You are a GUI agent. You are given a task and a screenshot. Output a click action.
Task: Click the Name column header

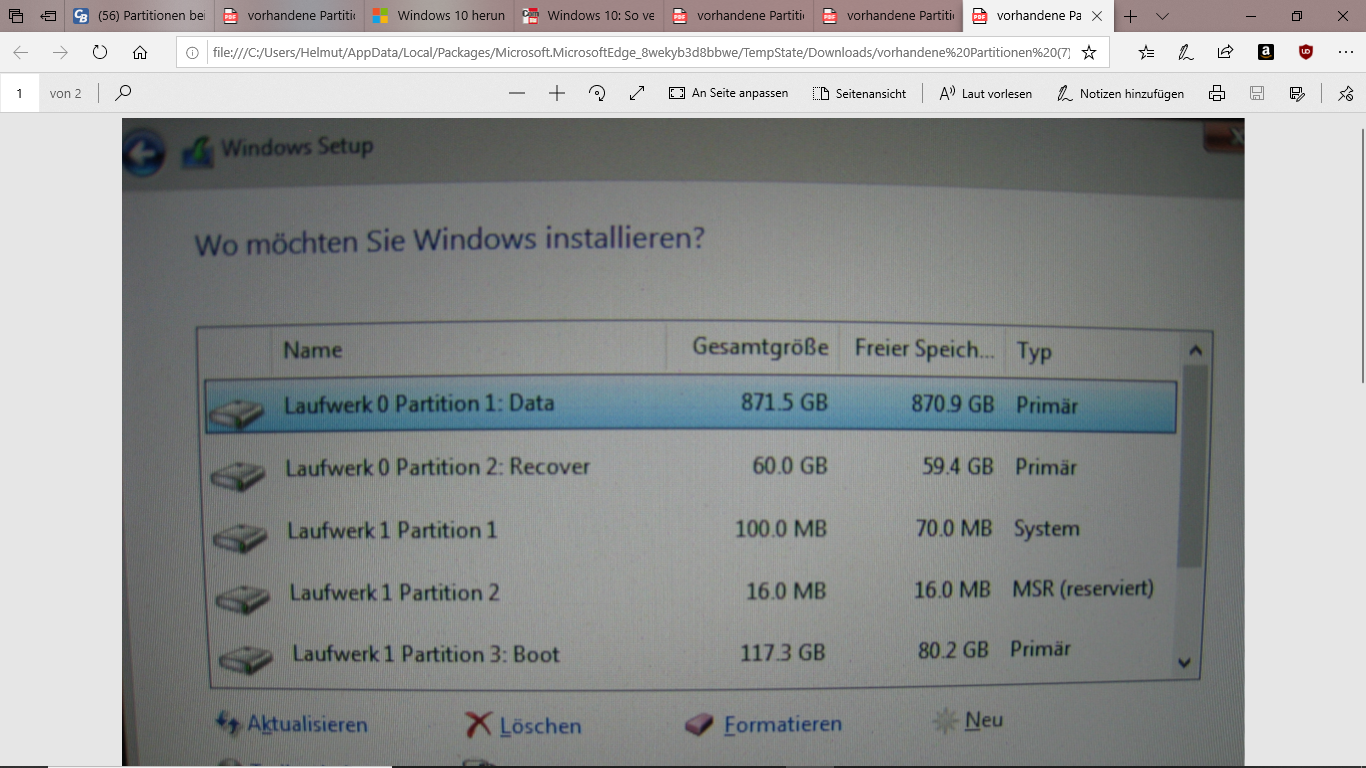[312, 350]
